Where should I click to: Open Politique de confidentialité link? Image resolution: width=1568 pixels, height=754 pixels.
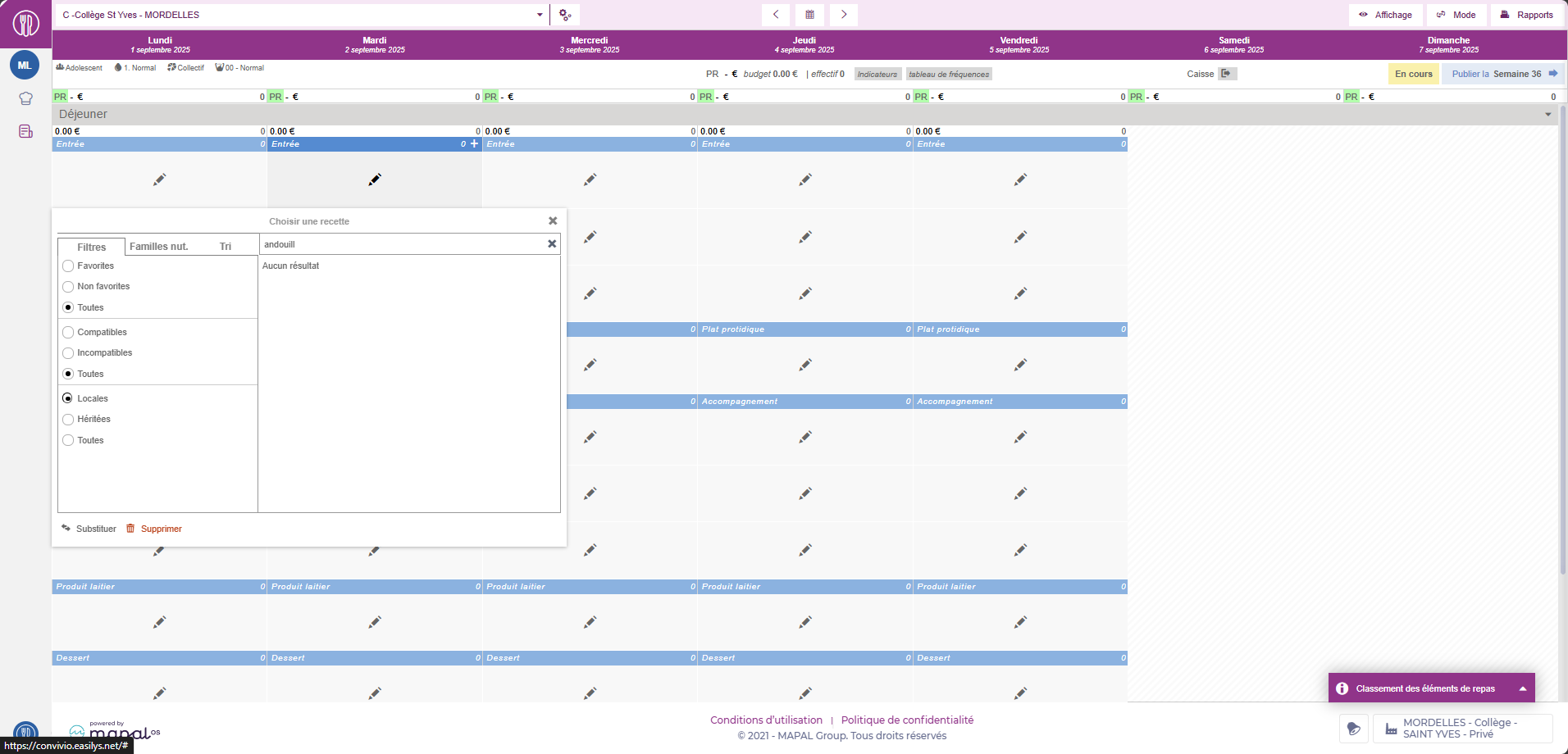point(907,720)
